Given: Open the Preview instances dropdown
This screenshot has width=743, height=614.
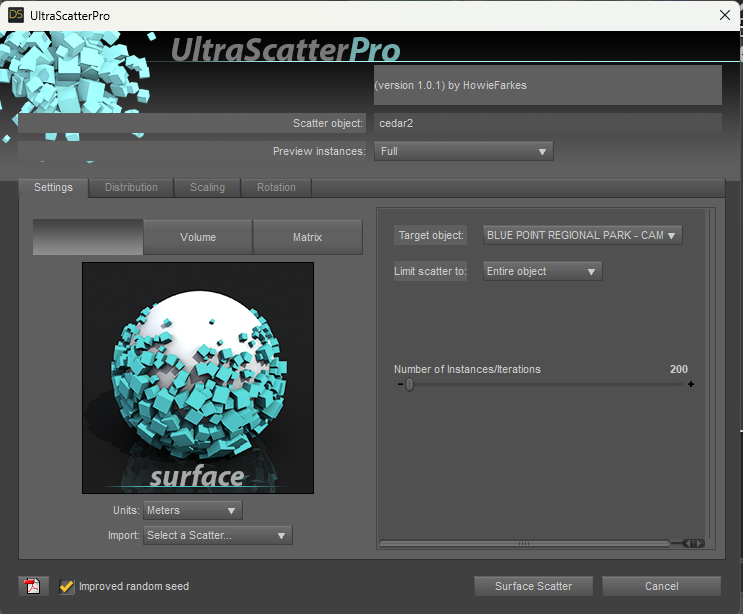Looking at the screenshot, I should [463, 151].
